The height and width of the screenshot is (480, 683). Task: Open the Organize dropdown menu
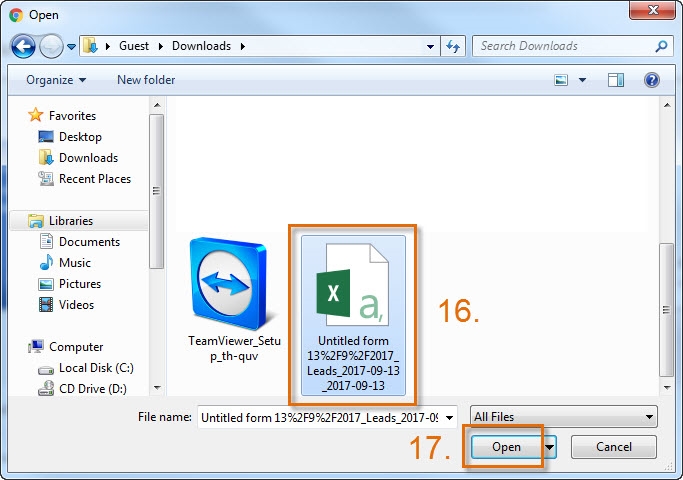click(56, 80)
